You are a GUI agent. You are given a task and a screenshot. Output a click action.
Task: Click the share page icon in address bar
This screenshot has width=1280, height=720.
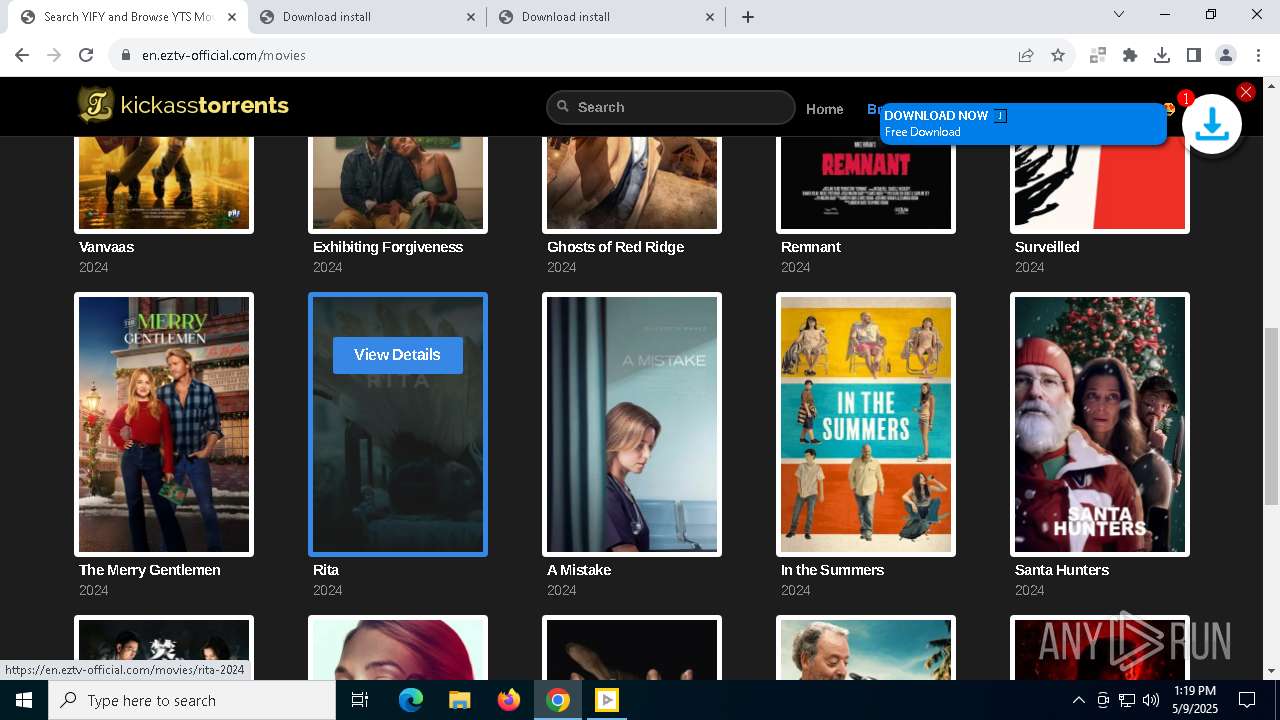[x=1026, y=55]
